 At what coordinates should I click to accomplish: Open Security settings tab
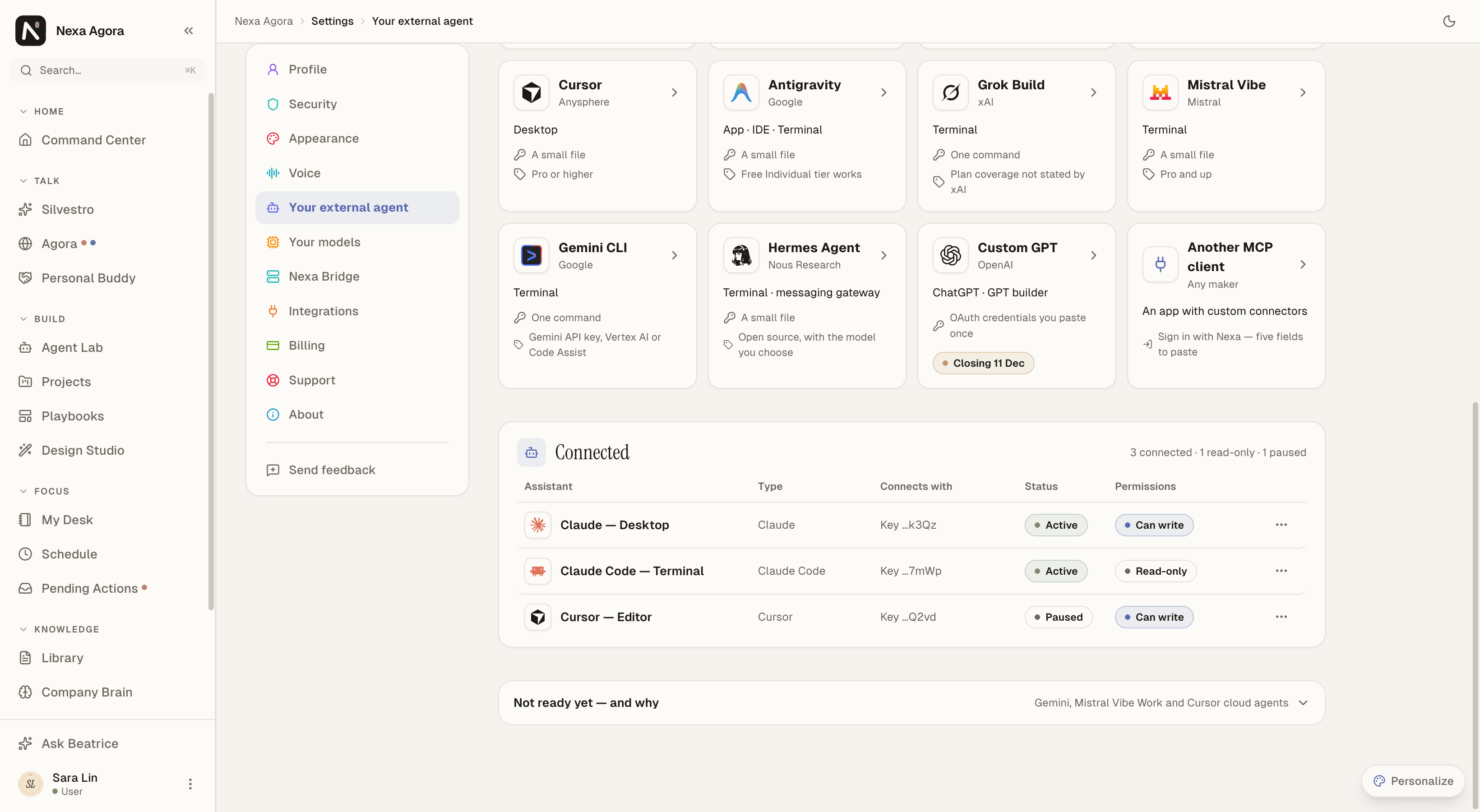point(357,104)
